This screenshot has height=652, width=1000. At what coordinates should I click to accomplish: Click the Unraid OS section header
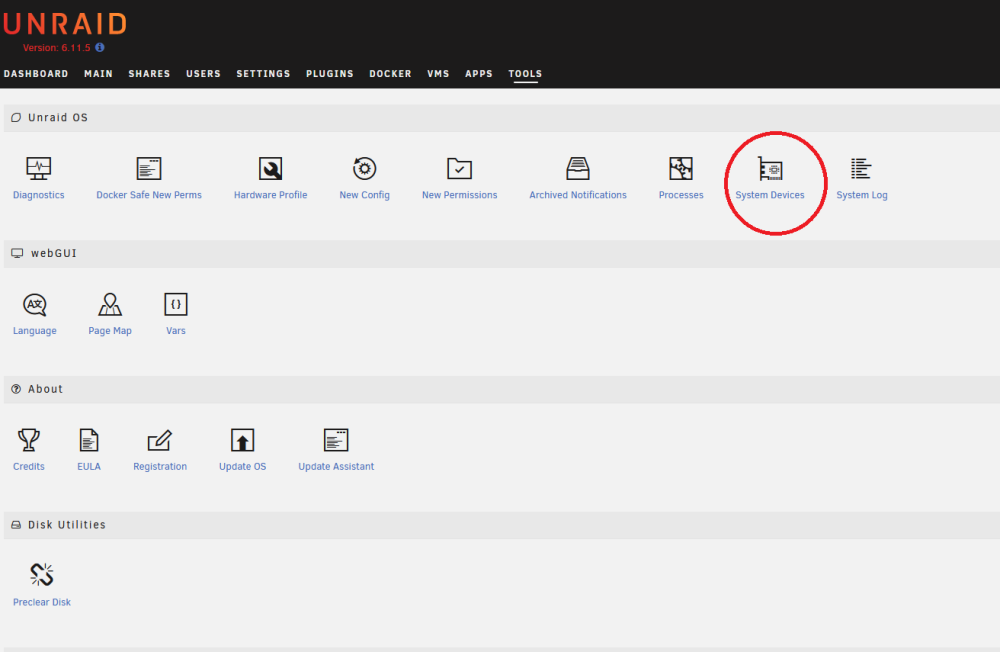pos(502,118)
